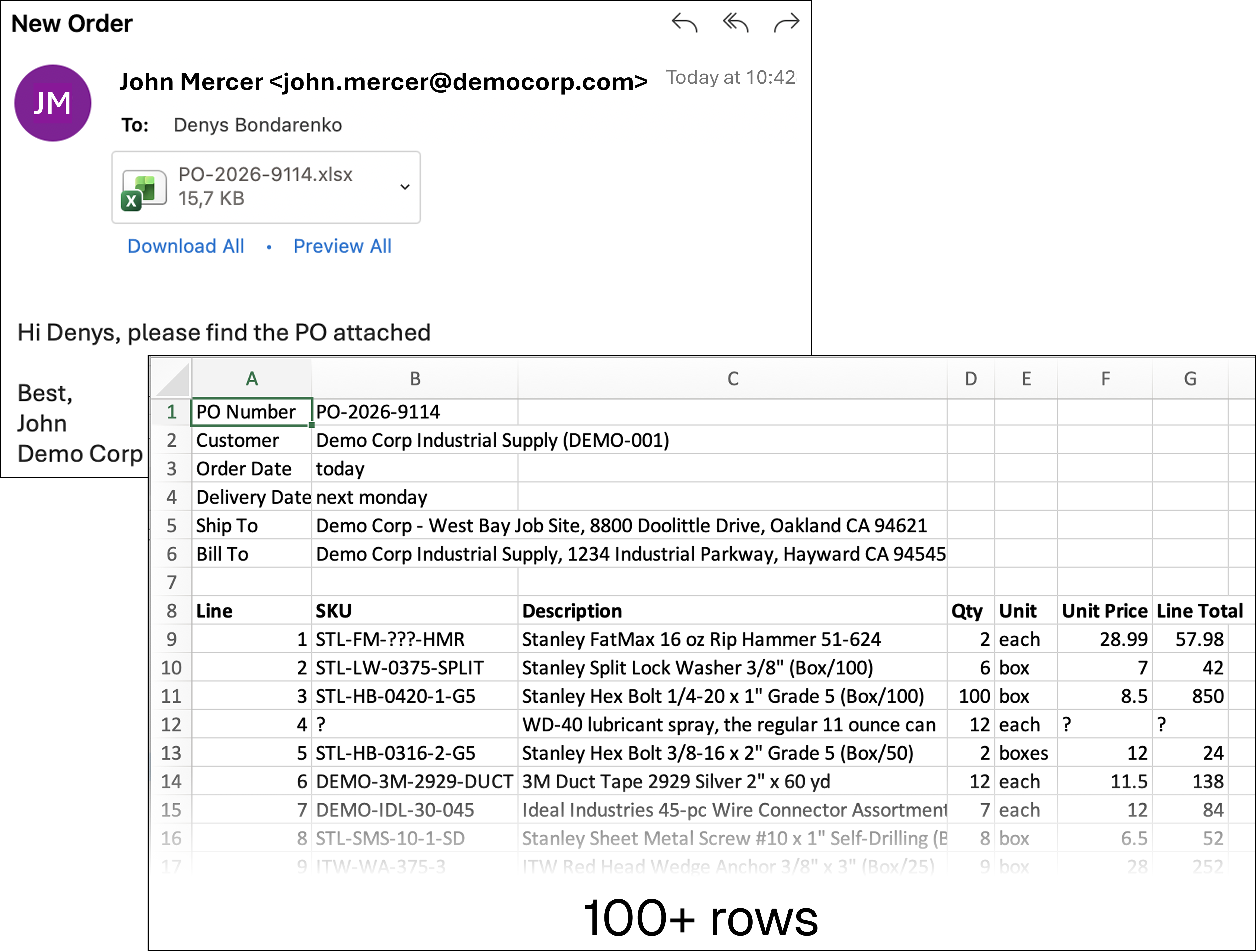Image resolution: width=1256 pixels, height=952 pixels.
Task: Click Stanley FatMax 16 oz Rip Hammer description
Action: pyautogui.click(x=732, y=639)
